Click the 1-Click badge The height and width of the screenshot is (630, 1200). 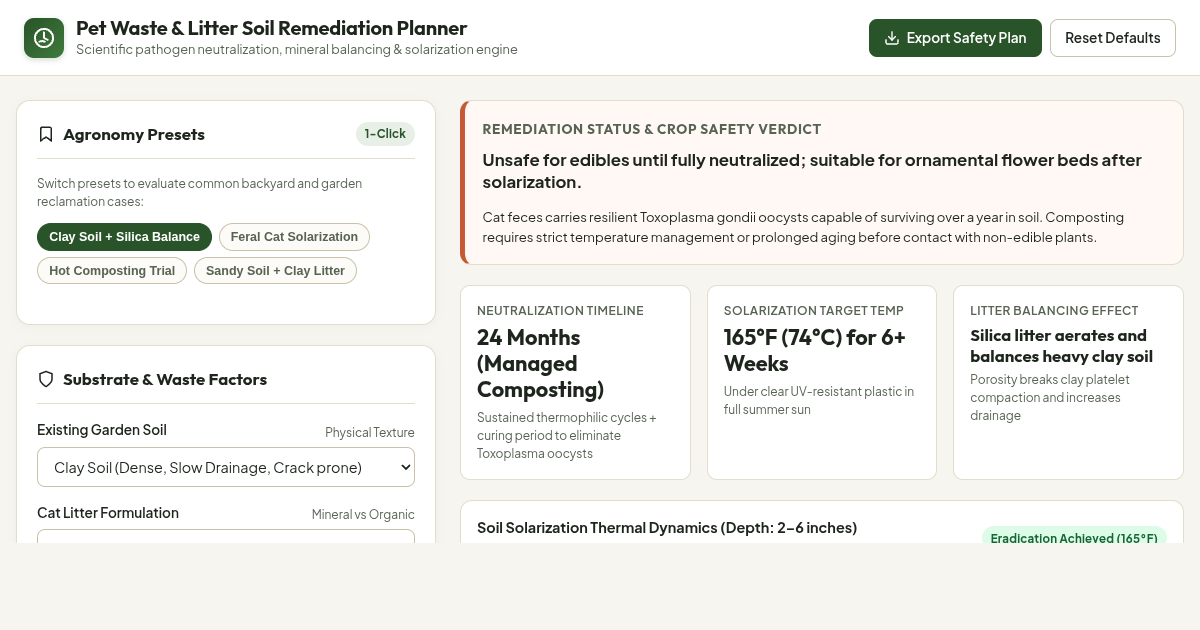[x=385, y=134]
